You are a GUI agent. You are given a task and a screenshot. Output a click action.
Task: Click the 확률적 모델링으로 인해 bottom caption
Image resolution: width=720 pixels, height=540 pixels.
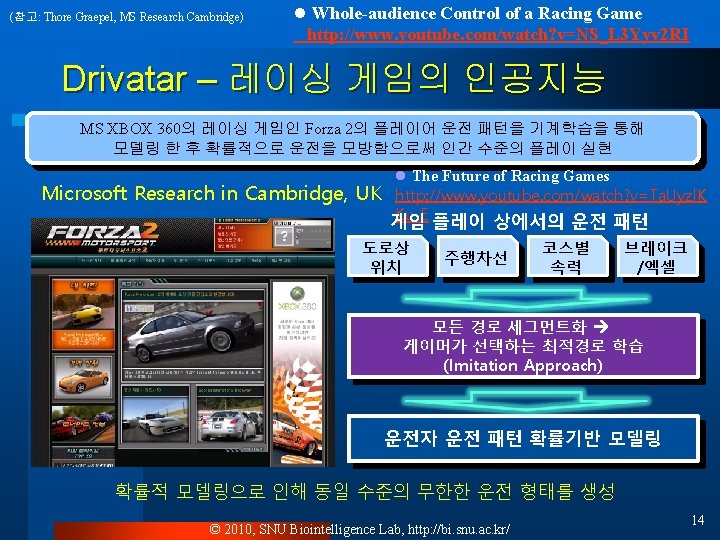tap(365, 491)
